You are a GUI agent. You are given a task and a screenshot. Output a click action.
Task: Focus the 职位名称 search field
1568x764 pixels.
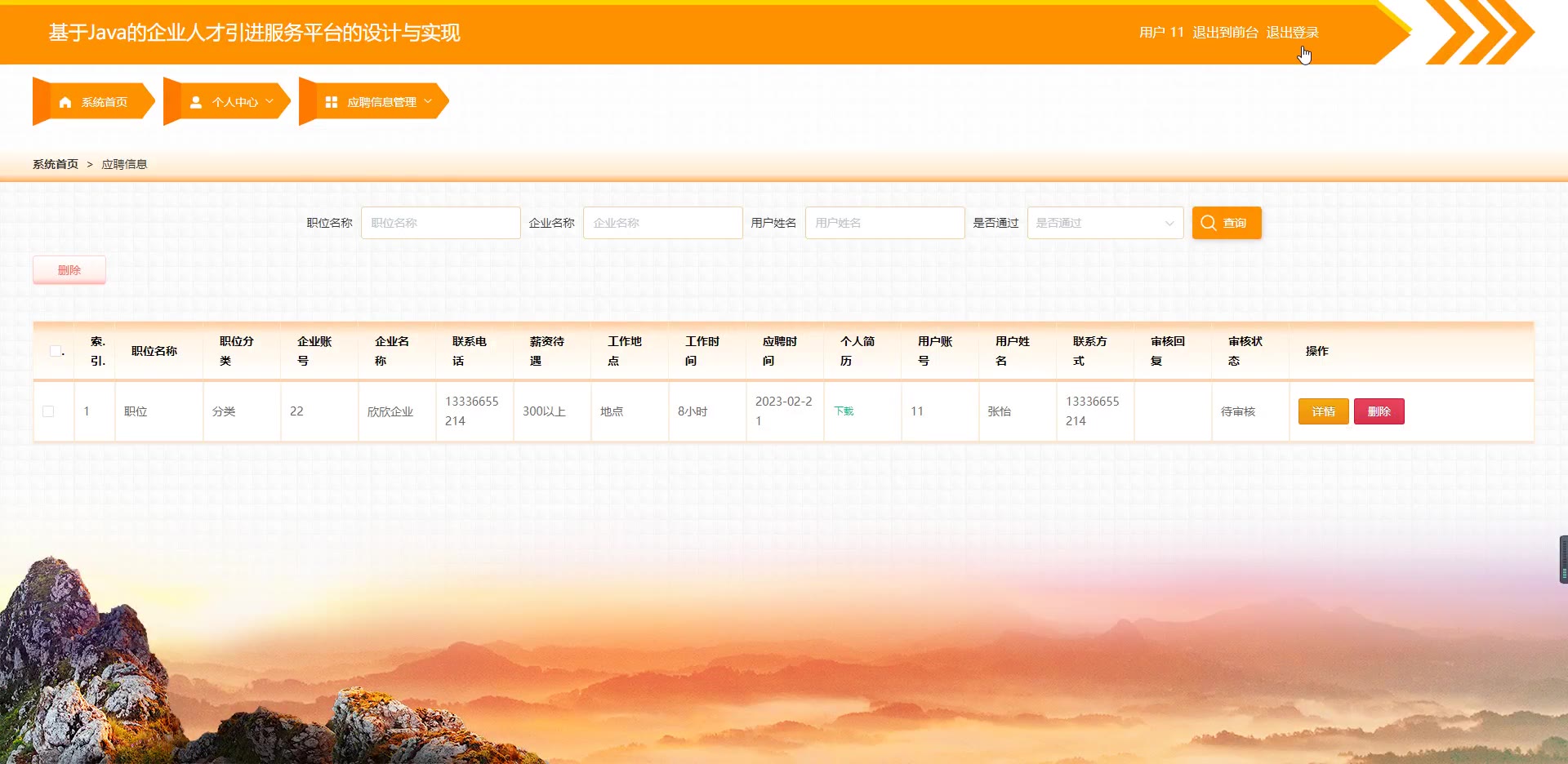coord(440,223)
